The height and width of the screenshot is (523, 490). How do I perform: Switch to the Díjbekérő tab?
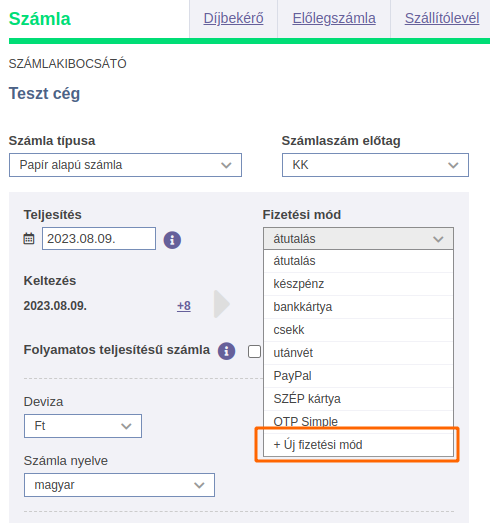233,18
